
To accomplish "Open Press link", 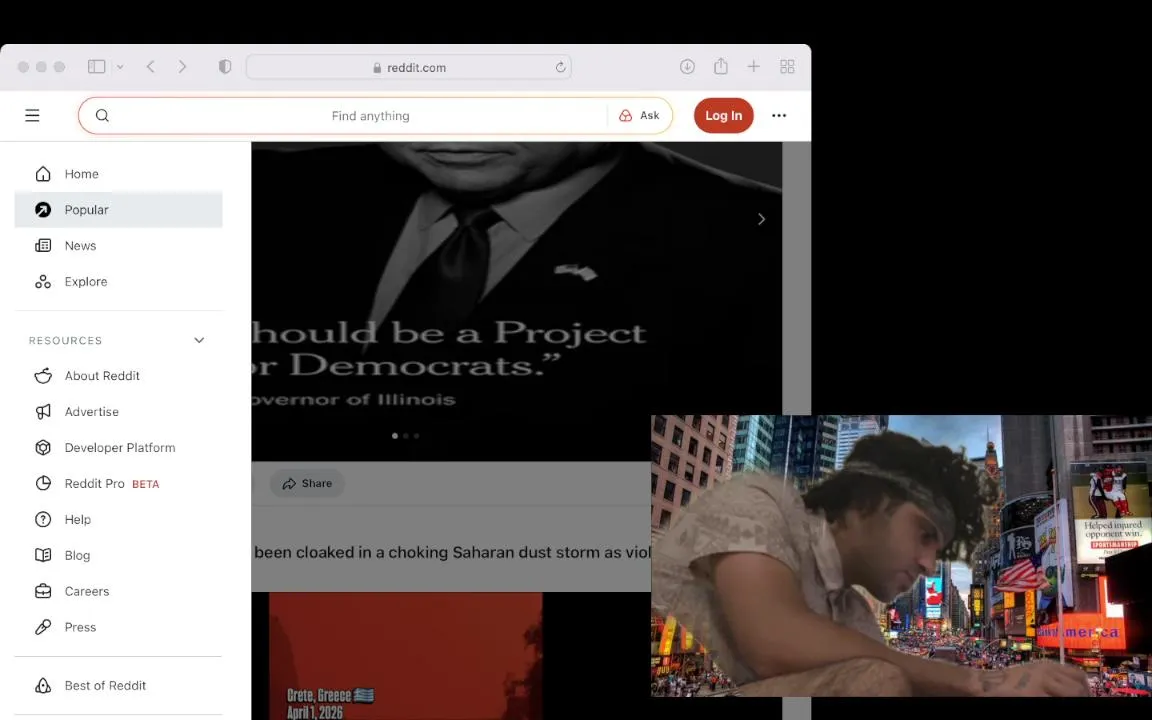I will [118, 628].
